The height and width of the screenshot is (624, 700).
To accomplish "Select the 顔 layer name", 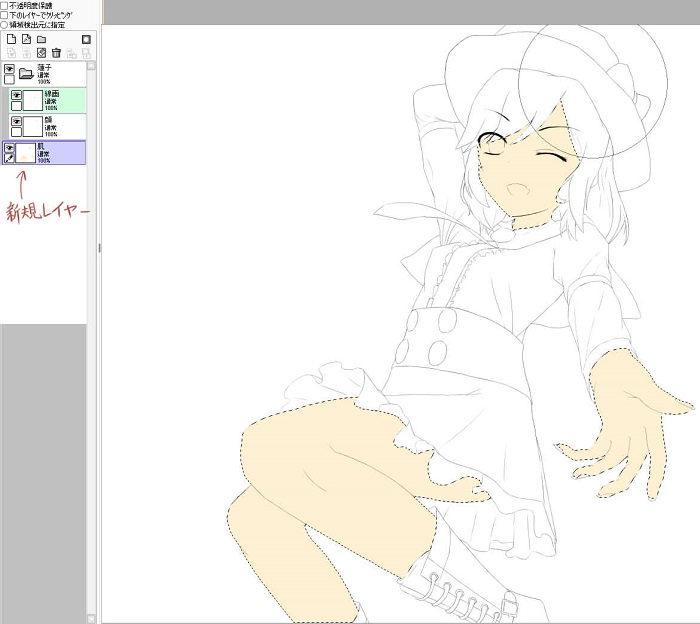I will tap(48, 120).
